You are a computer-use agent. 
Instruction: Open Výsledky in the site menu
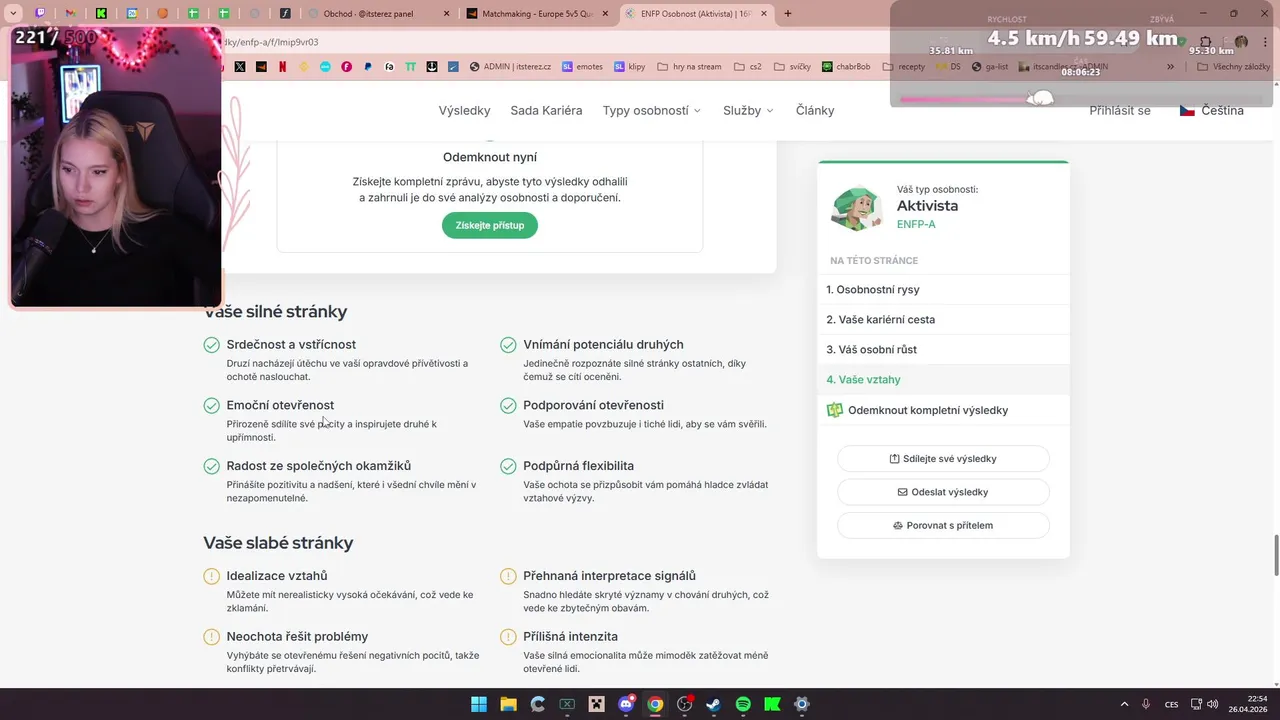tap(464, 110)
